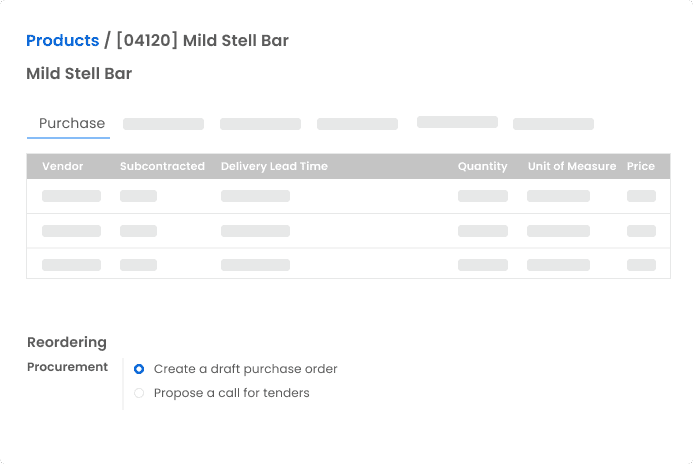Open the last placeholder tab in row

553,124
